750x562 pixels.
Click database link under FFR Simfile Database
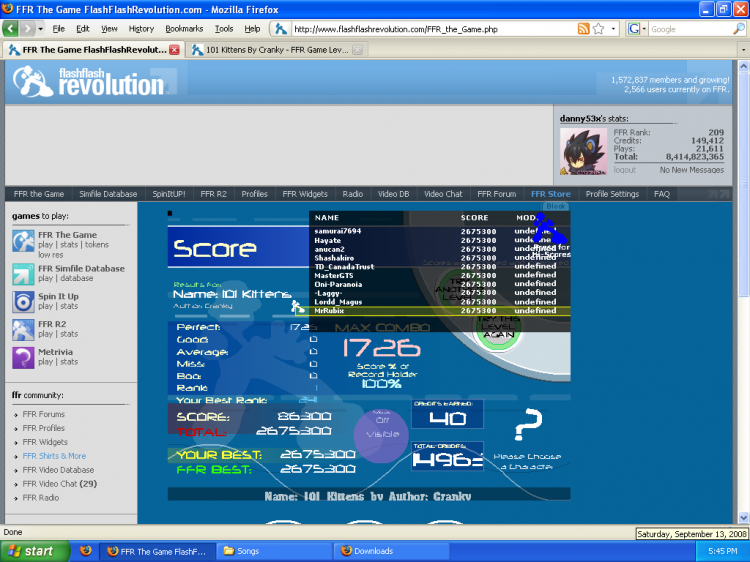click(77, 278)
